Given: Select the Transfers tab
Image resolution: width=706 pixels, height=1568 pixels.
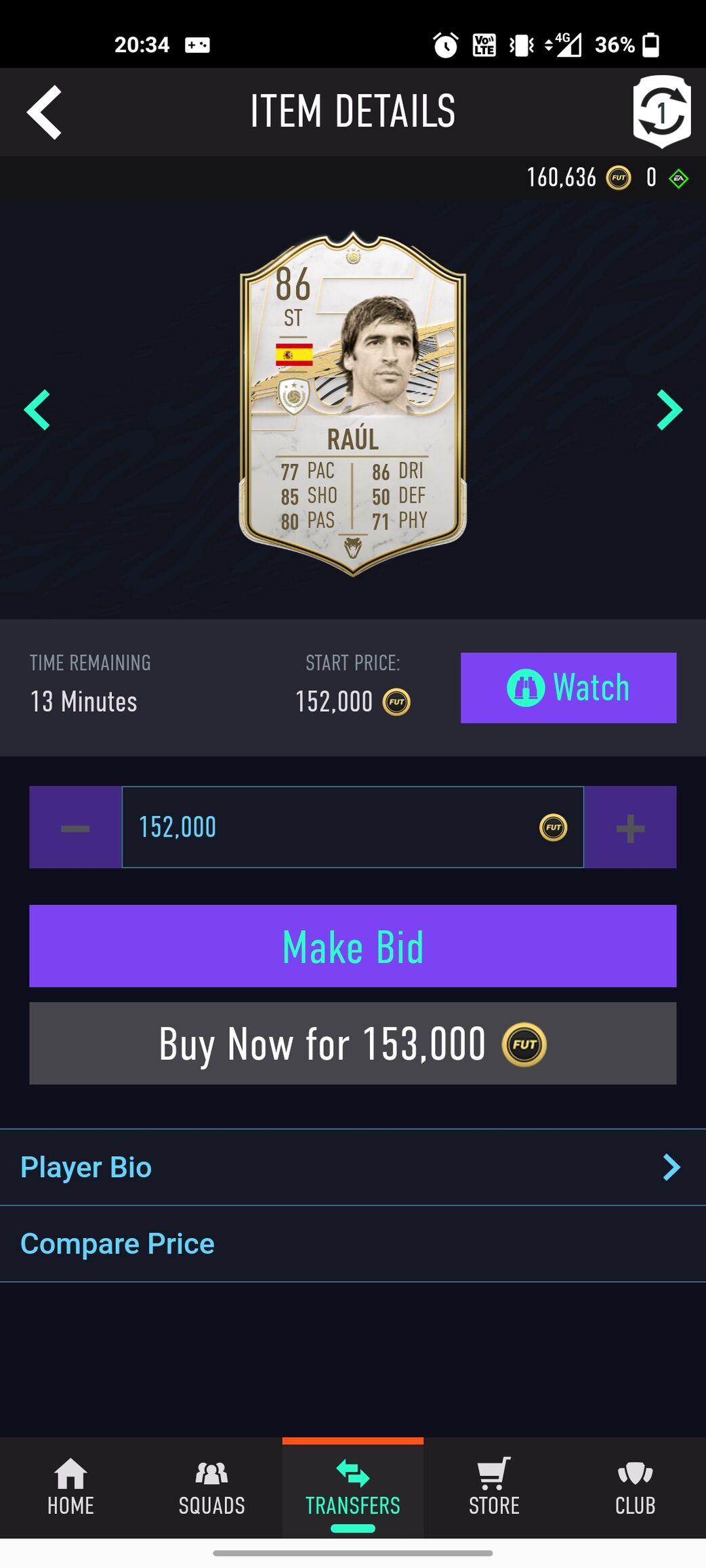Looking at the screenshot, I should point(353,1487).
